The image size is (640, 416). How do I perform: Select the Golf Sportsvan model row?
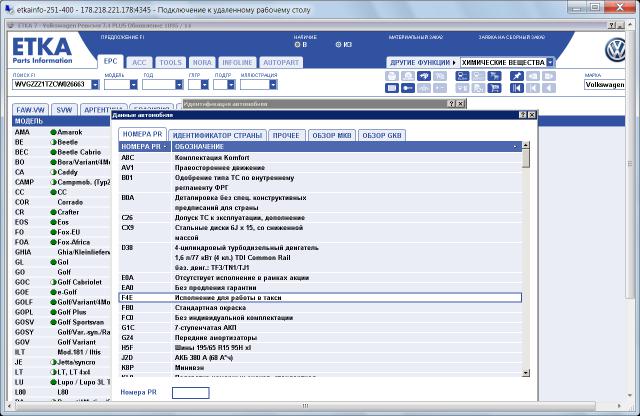click(x=62, y=322)
